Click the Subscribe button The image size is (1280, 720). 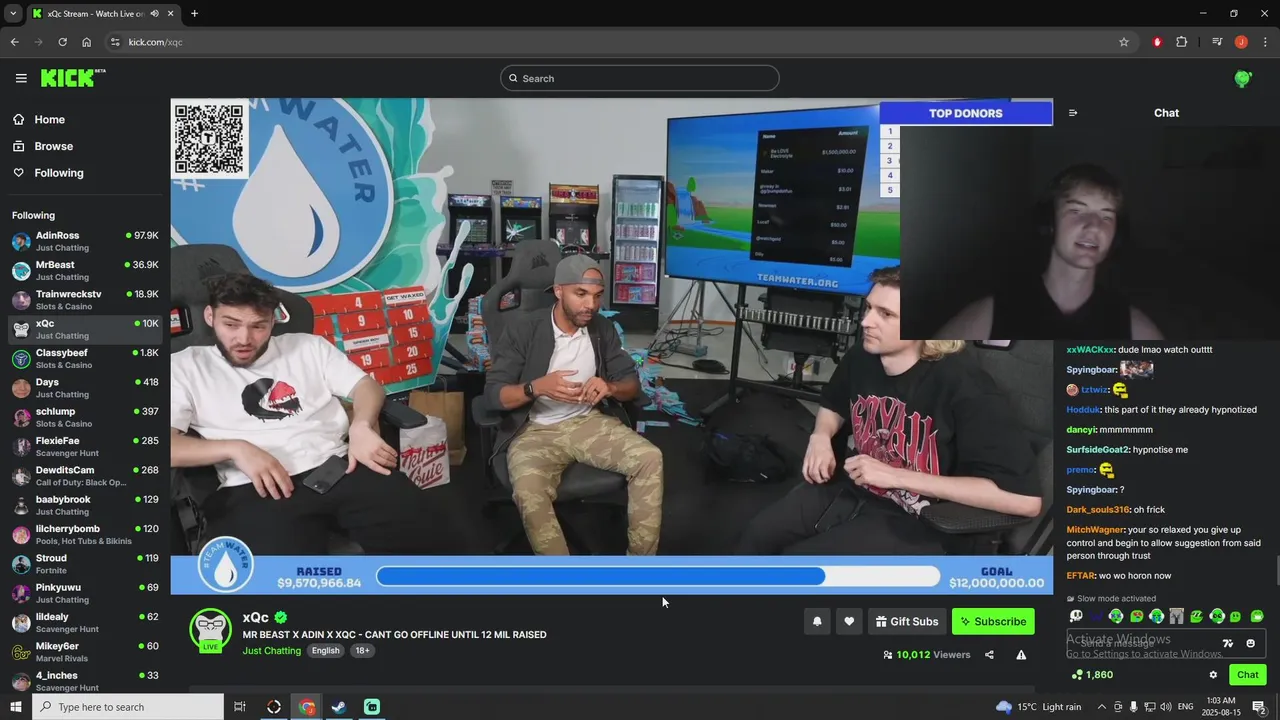point(993,621)
